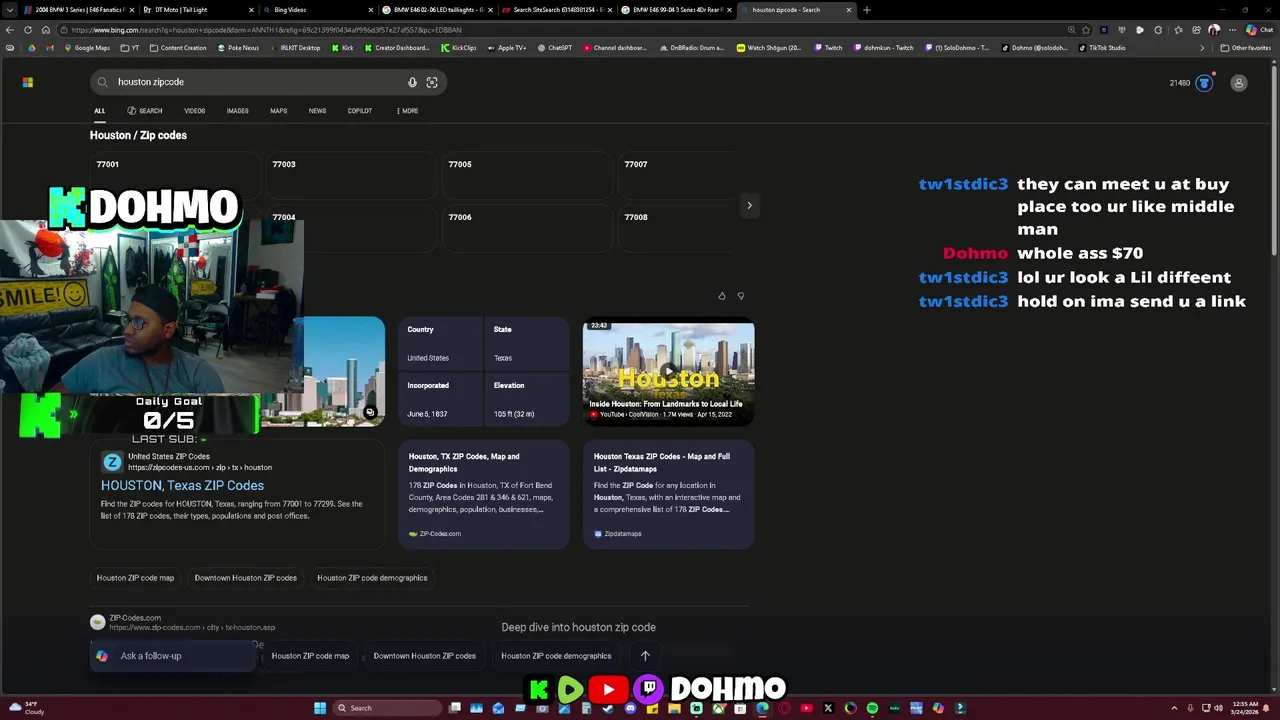1280x720 pixels.
Task: Click the magnifier icon in Bing search box
Action: pos(102,82)
